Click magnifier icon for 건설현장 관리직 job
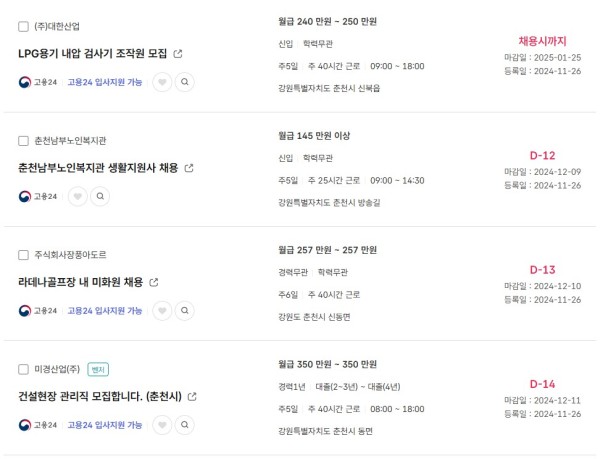 (x=185, y=425)
